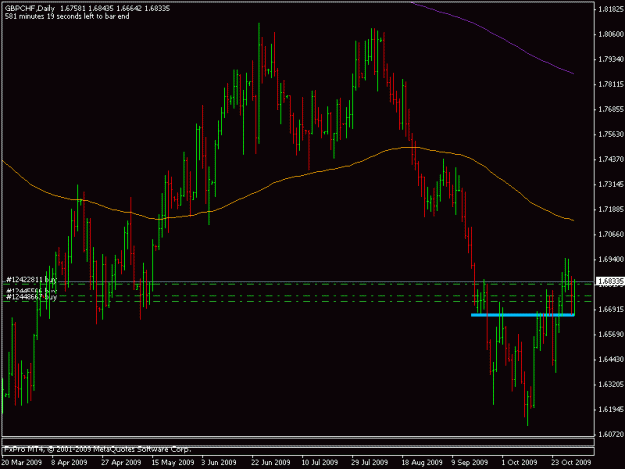Click the 1.79340 price scale label
625x469 pixels.
click(611, 59)
